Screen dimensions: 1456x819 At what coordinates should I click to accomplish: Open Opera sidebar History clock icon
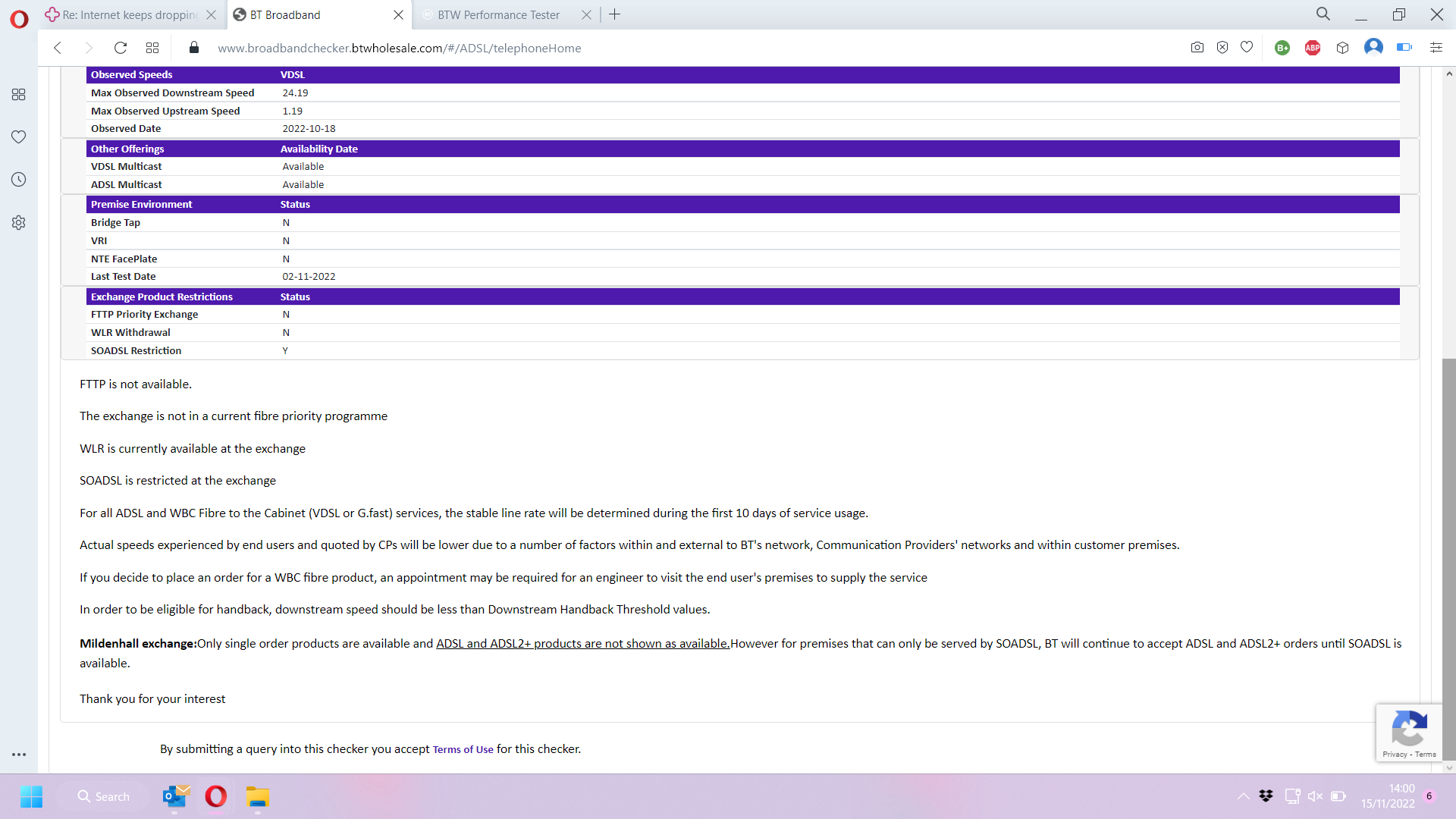pyautogui.click(x=19, y=180)
